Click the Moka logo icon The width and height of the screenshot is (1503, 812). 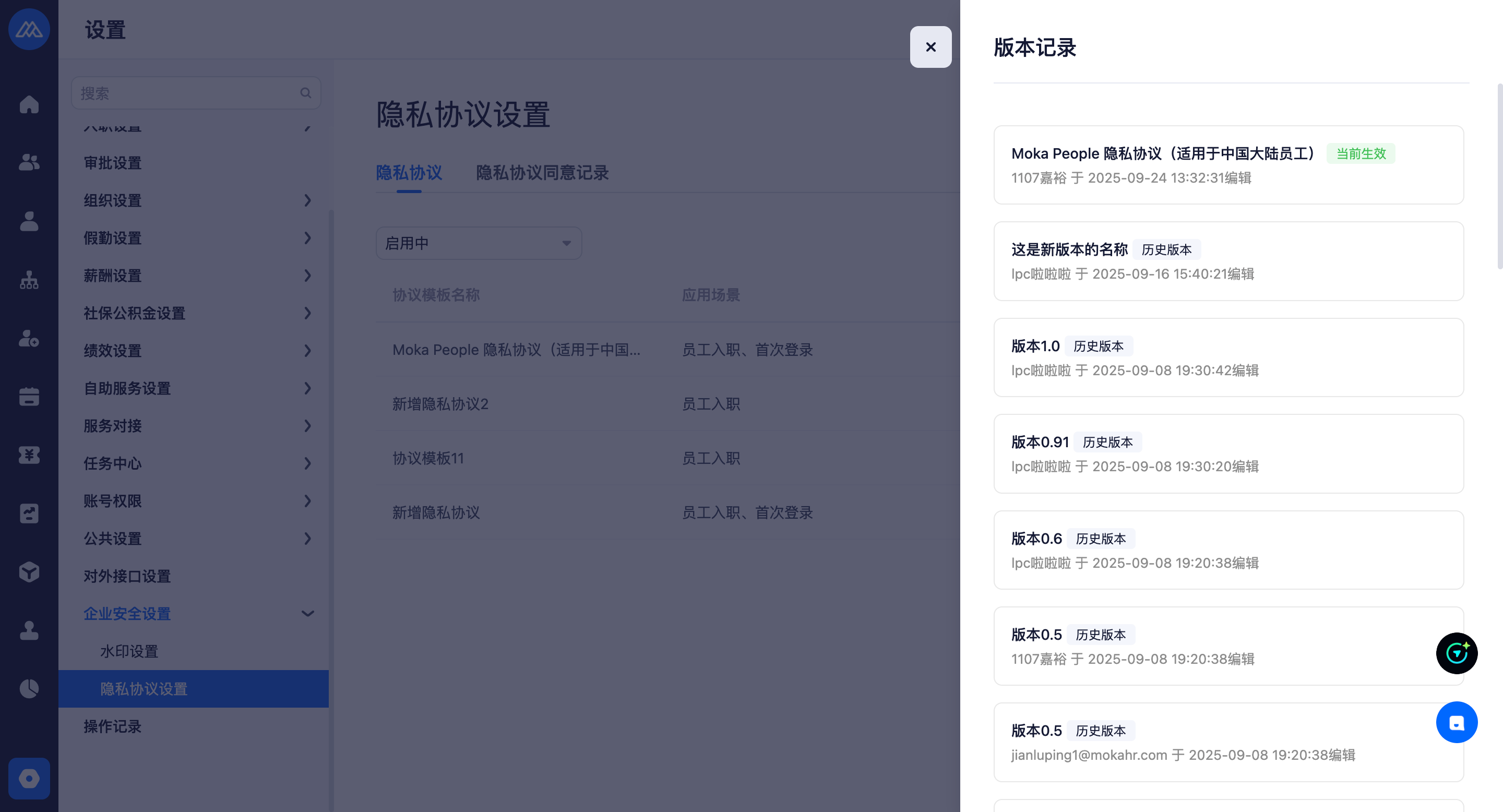29,29
